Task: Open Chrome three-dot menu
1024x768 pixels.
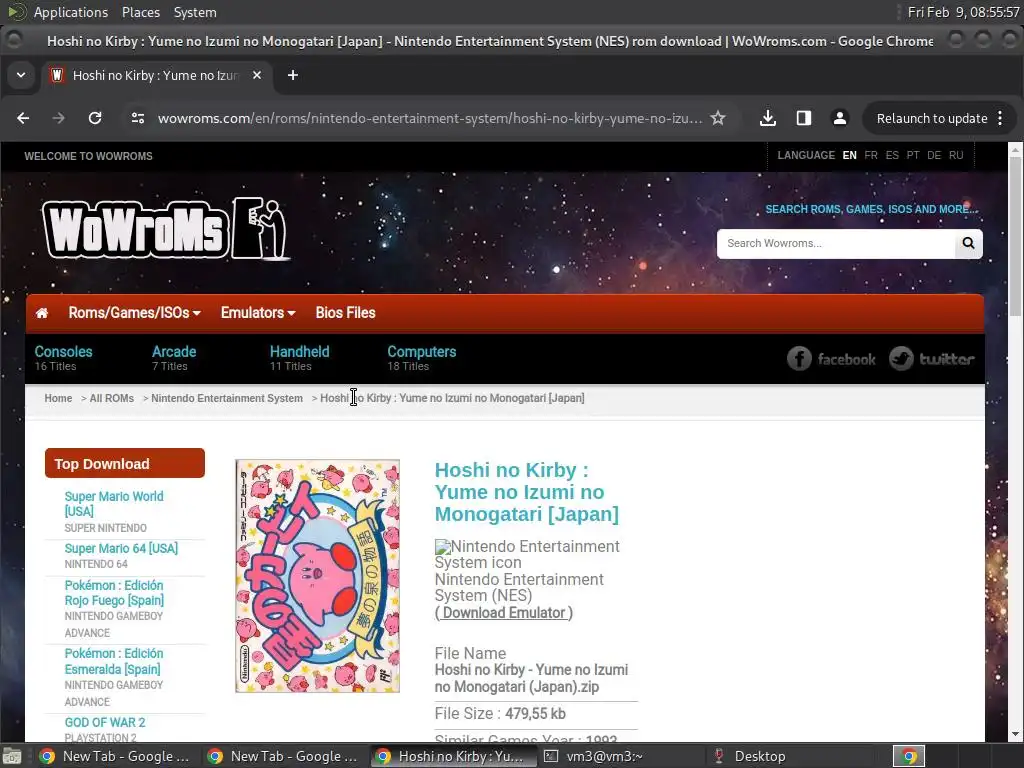Action: point(1000,118)
